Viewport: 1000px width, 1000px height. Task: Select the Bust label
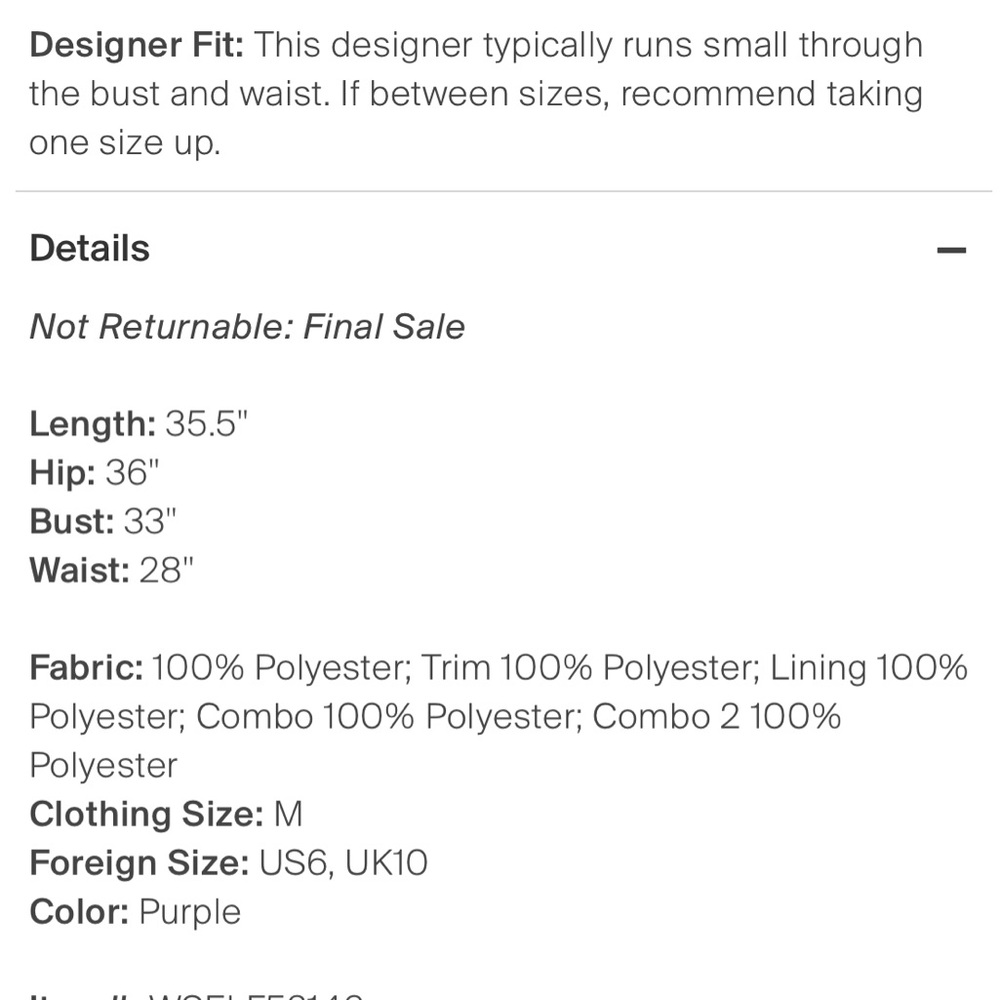[72, 521]
